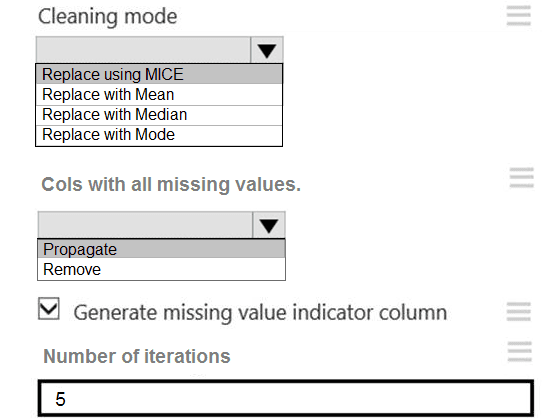544x420 pixels.
Task: Open the Cols with all missing values dropdown arrow
Action: (x=269, y=225)
